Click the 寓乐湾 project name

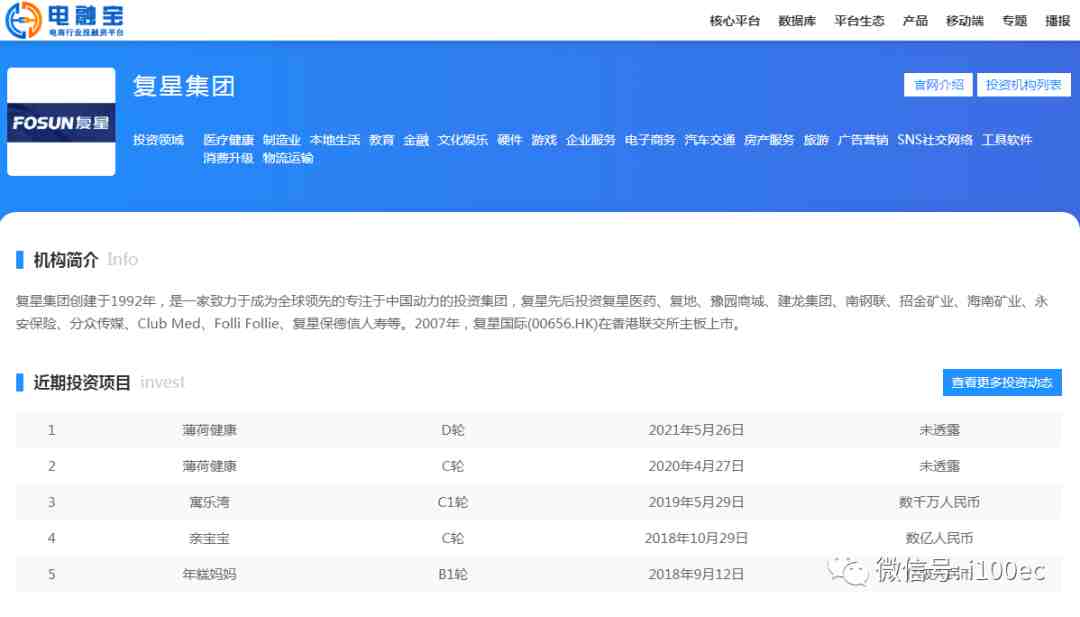click(x=209, y=502)
